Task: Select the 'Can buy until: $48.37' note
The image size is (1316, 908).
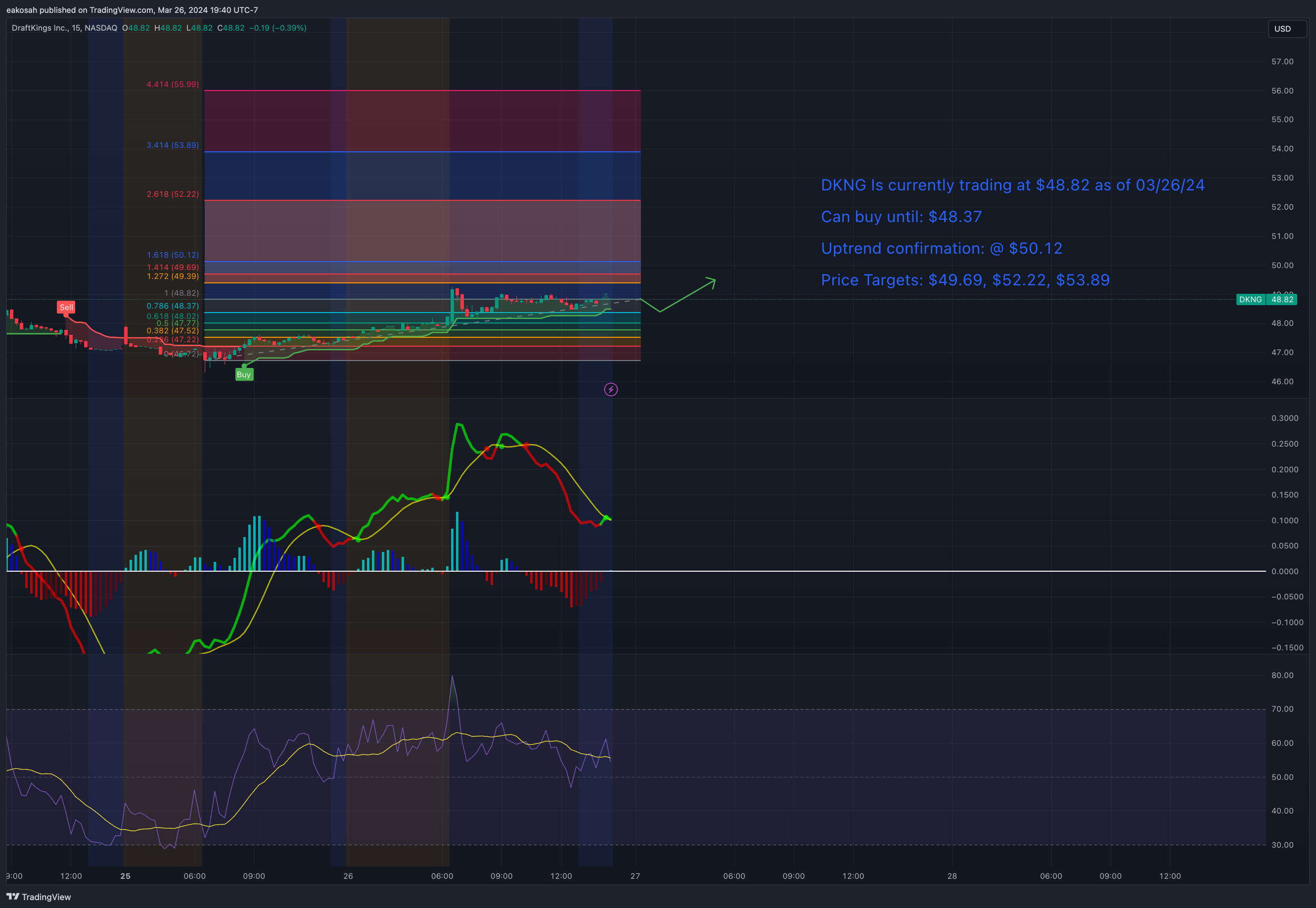Action: 901,217
